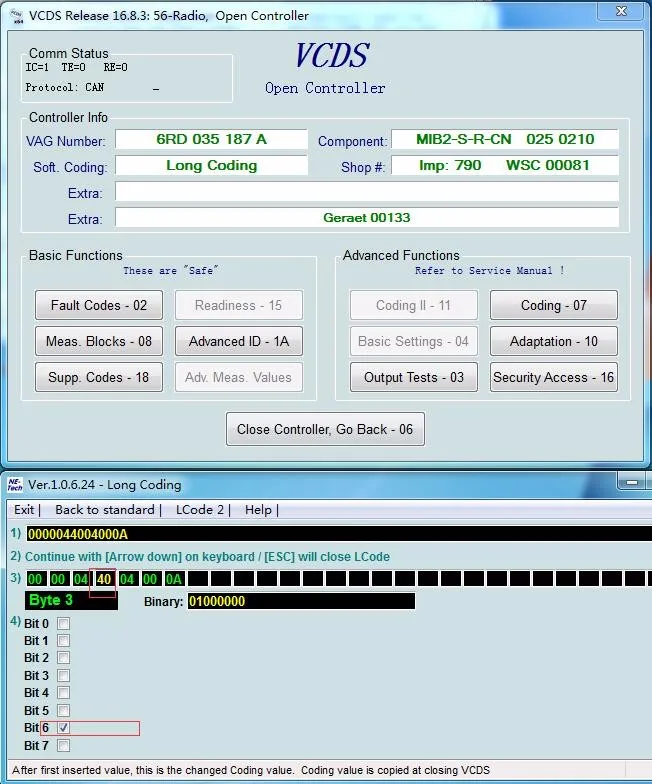Image resolution: width=652 pixels, height=784 pixels.
Task: Uncheck the Bit 6 checkbox
Action: pyautogui.click(x=64, y=728)
